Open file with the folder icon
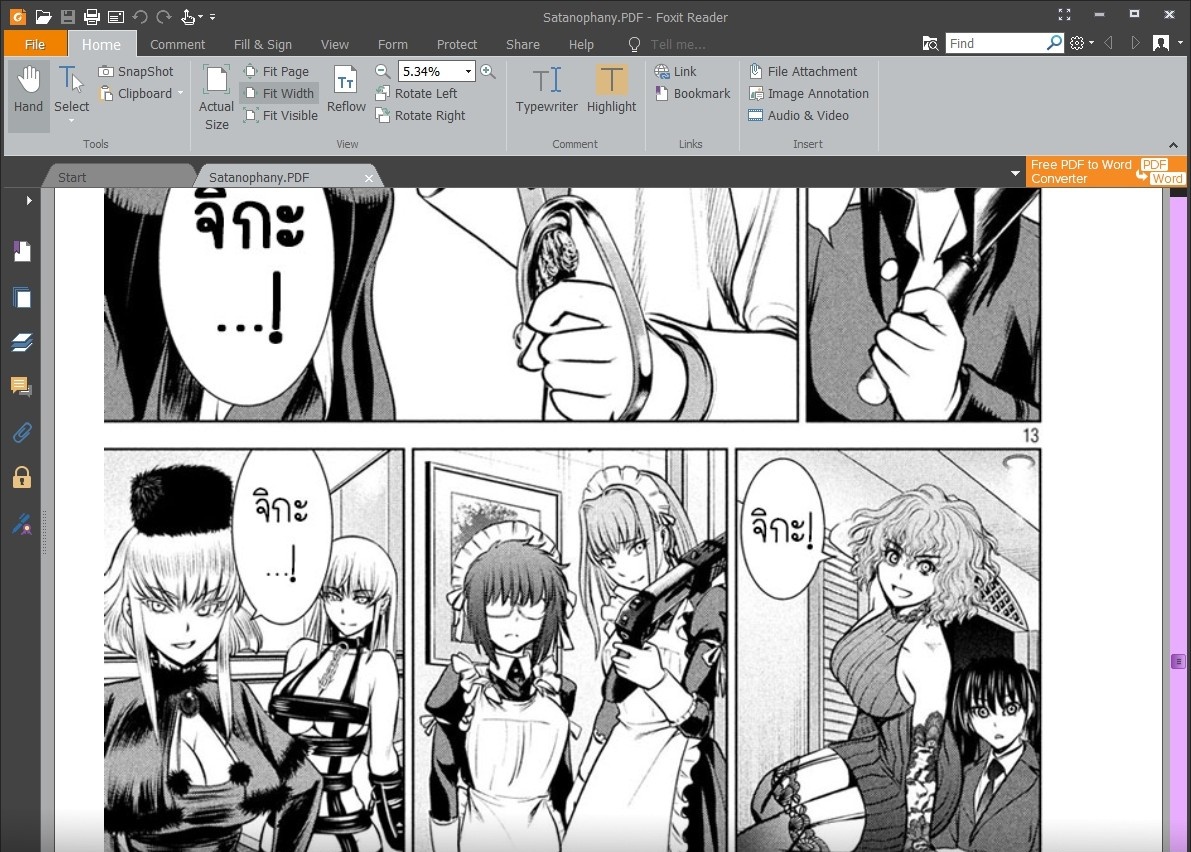 [x=43, y=16]
